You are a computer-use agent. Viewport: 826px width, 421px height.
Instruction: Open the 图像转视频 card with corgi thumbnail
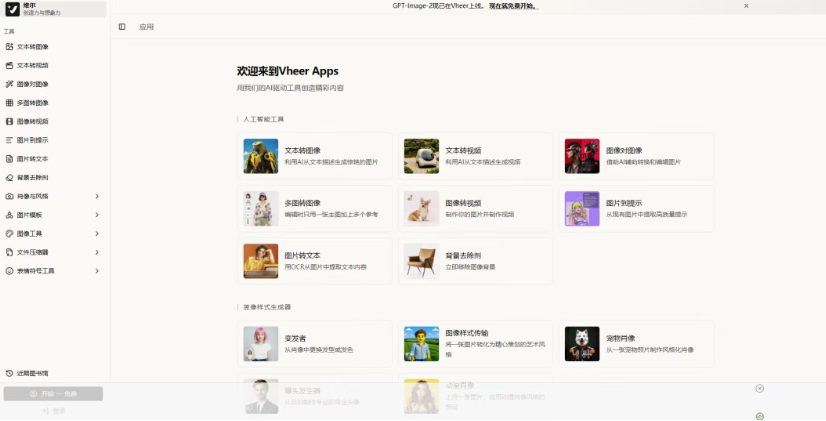point(476,209)
